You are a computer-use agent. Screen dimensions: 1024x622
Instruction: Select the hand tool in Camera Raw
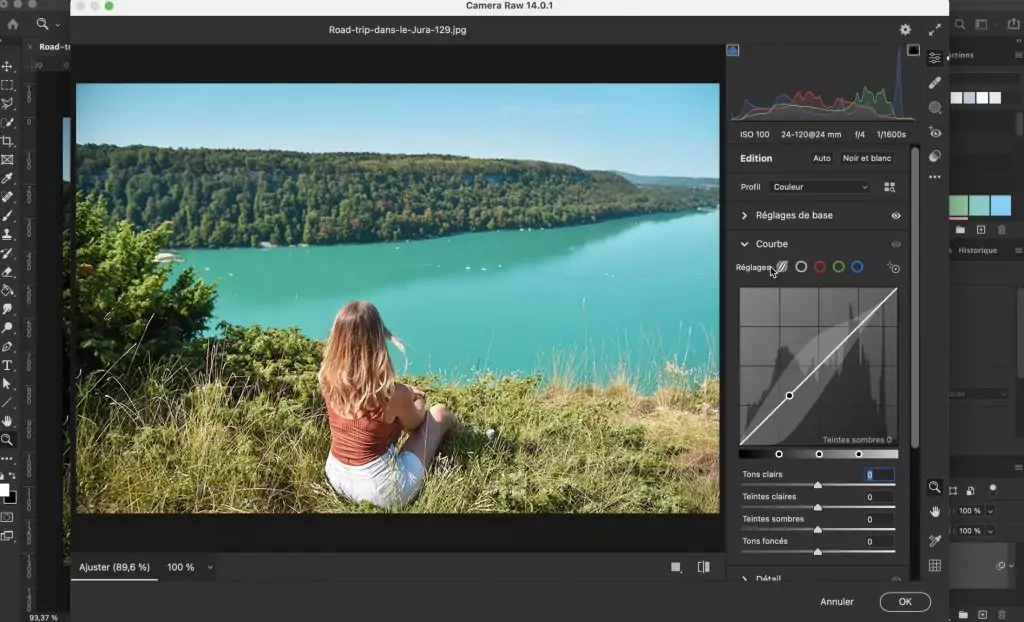click(935, 512)
